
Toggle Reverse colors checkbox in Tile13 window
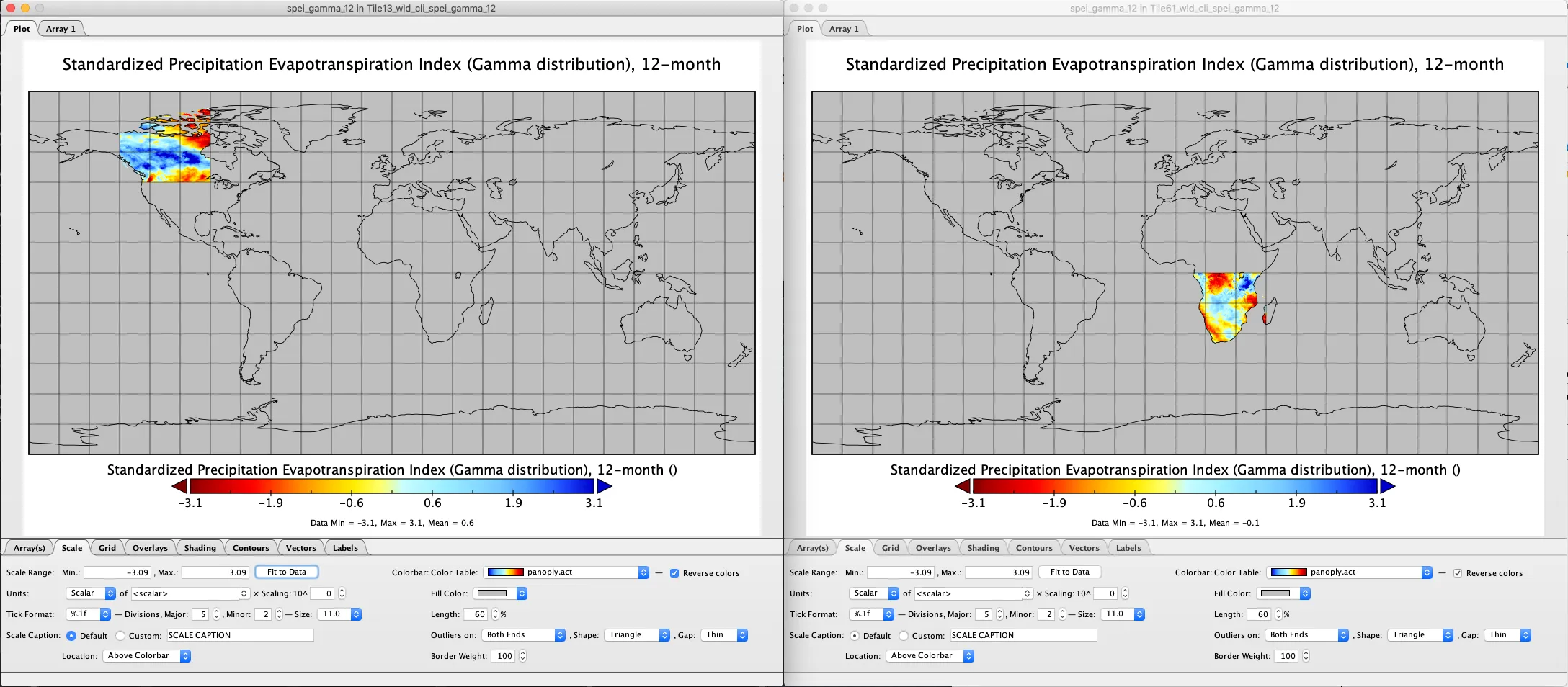[674, 573]
